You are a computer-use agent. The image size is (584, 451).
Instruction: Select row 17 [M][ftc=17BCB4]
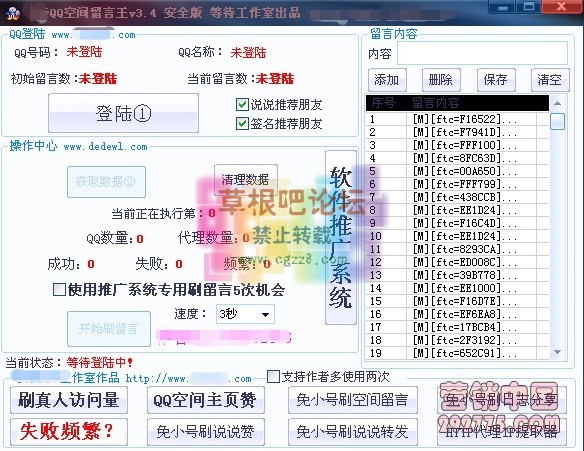click(457, 327)
